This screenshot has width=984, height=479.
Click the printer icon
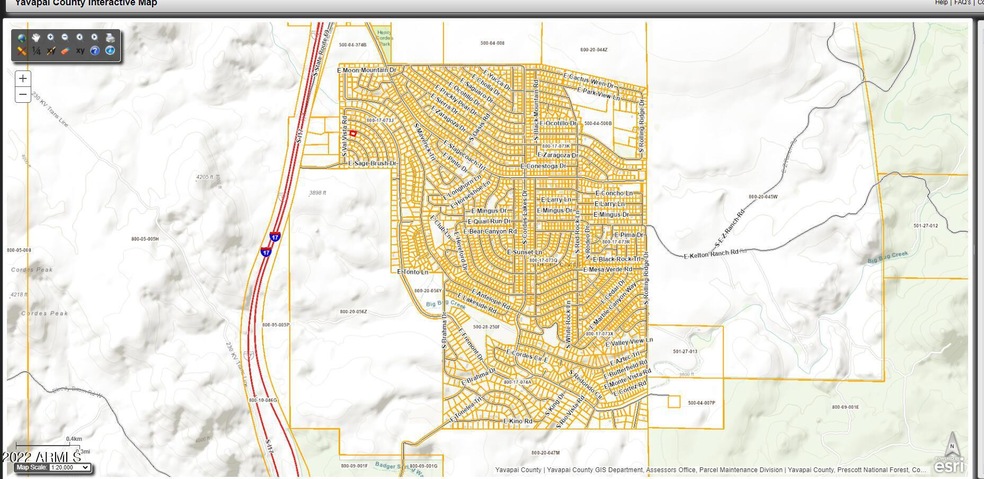tap(110, 38)
